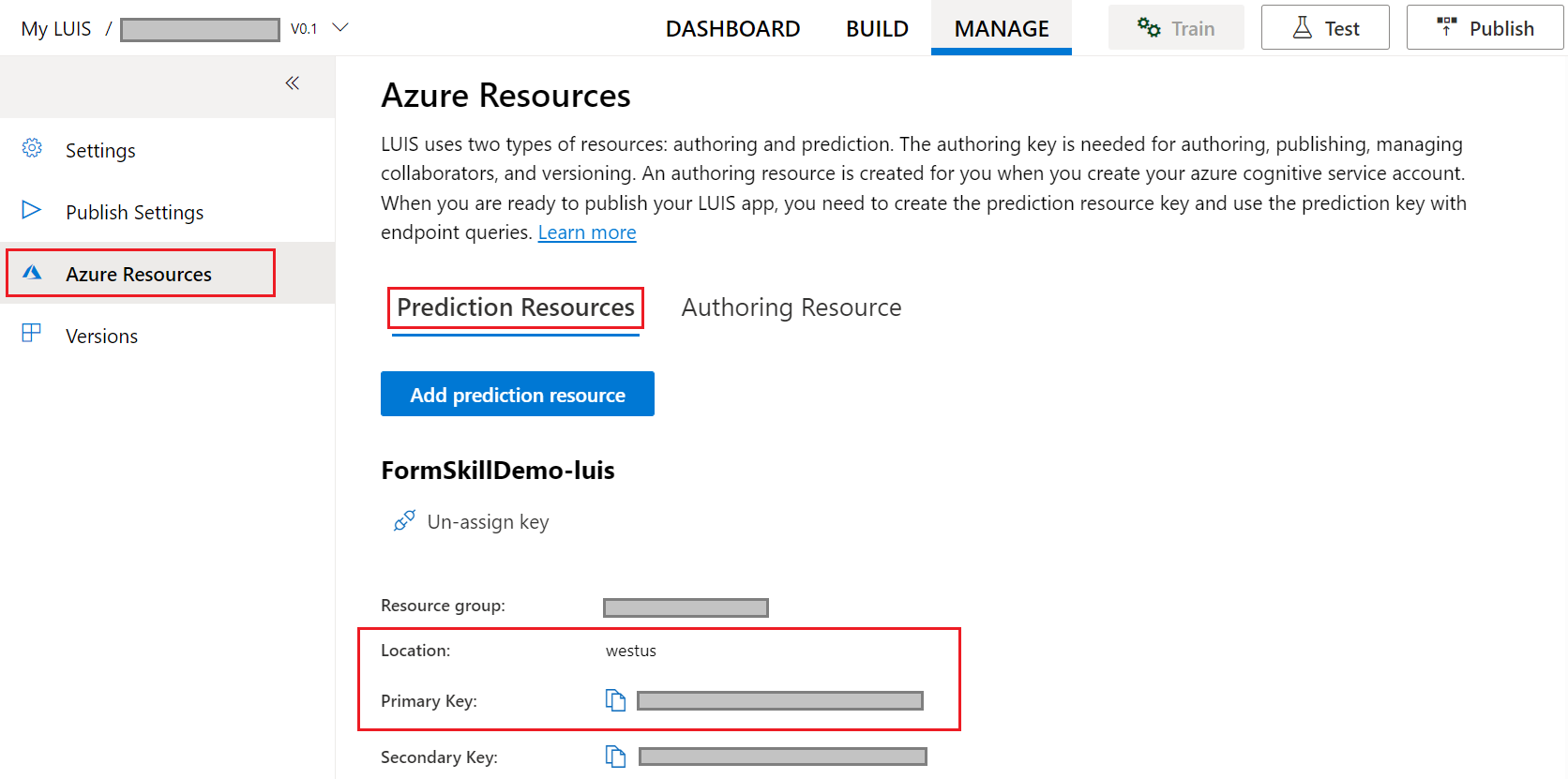Open the Test panel button
The height and width of the screenshot is (779, 1568).
(x=1325, y=27)
